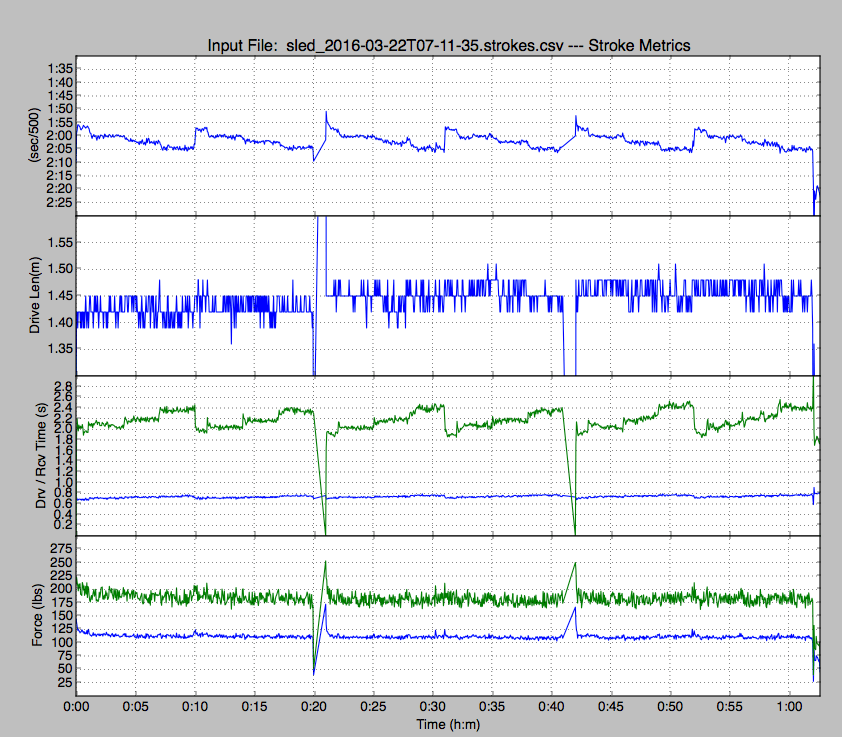The height and width of the screenshot is (737, 842).
Task: Select the 0:00 tick on the time axis
Action: (x=77, y=706)
